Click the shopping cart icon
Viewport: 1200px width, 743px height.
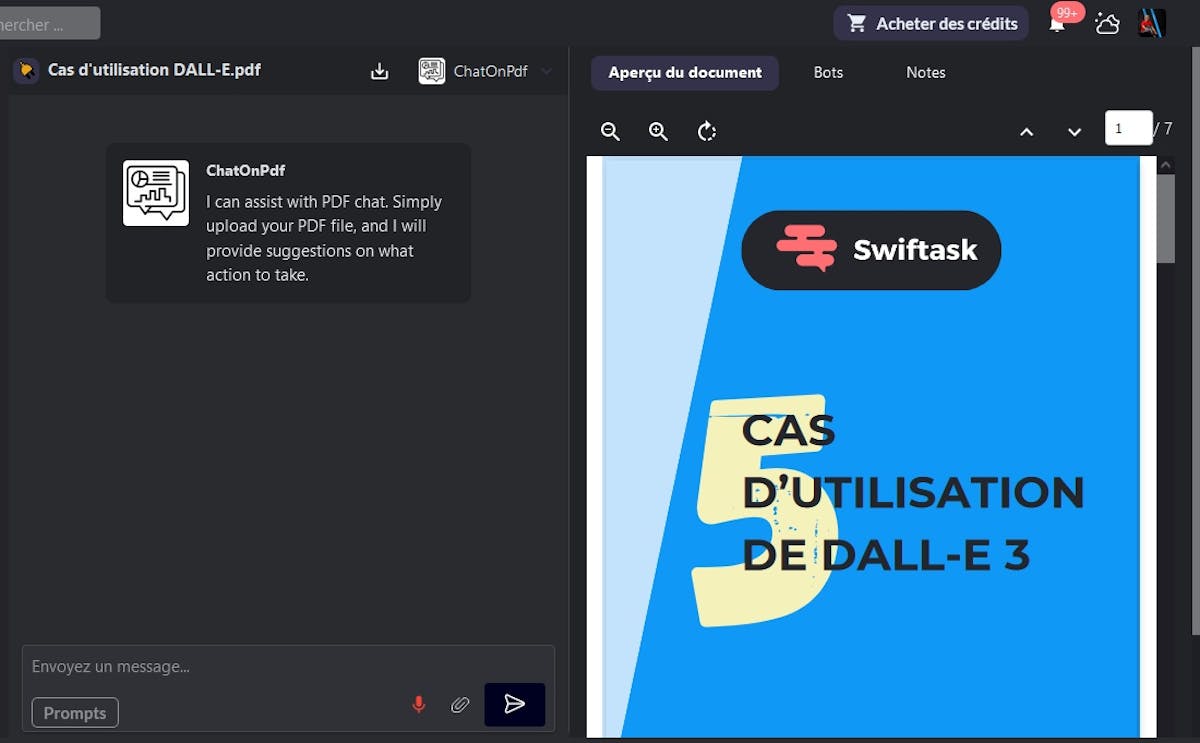tap(856, 23)
